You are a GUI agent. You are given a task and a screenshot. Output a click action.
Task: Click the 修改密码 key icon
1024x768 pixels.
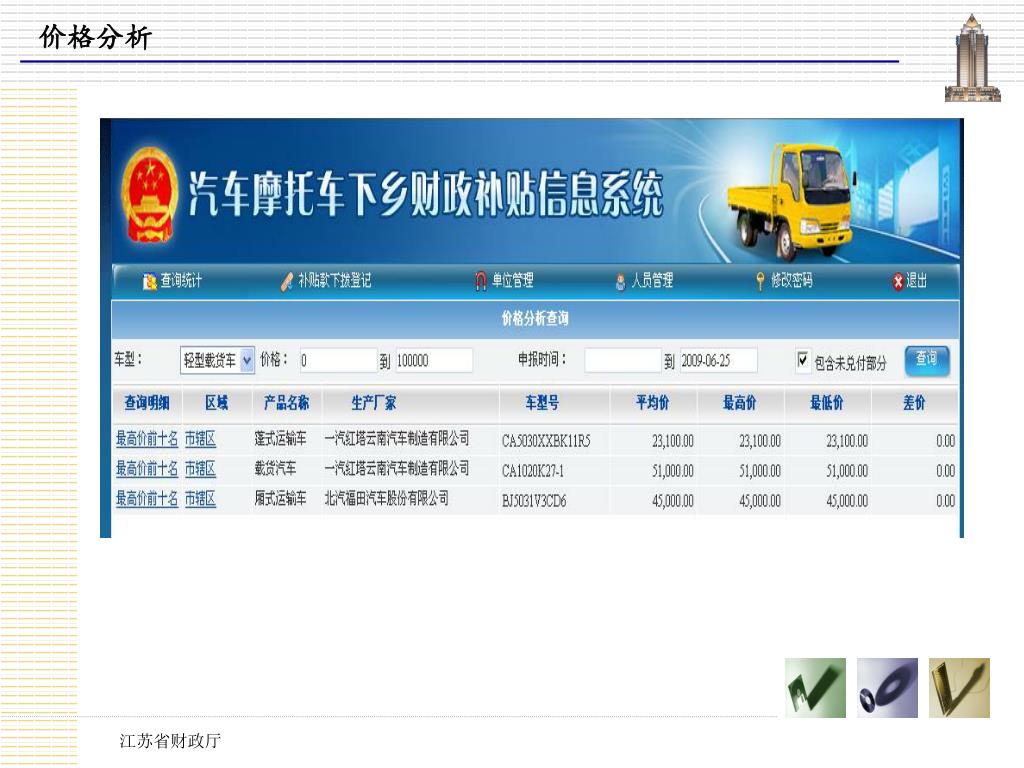tap(760, 281)
